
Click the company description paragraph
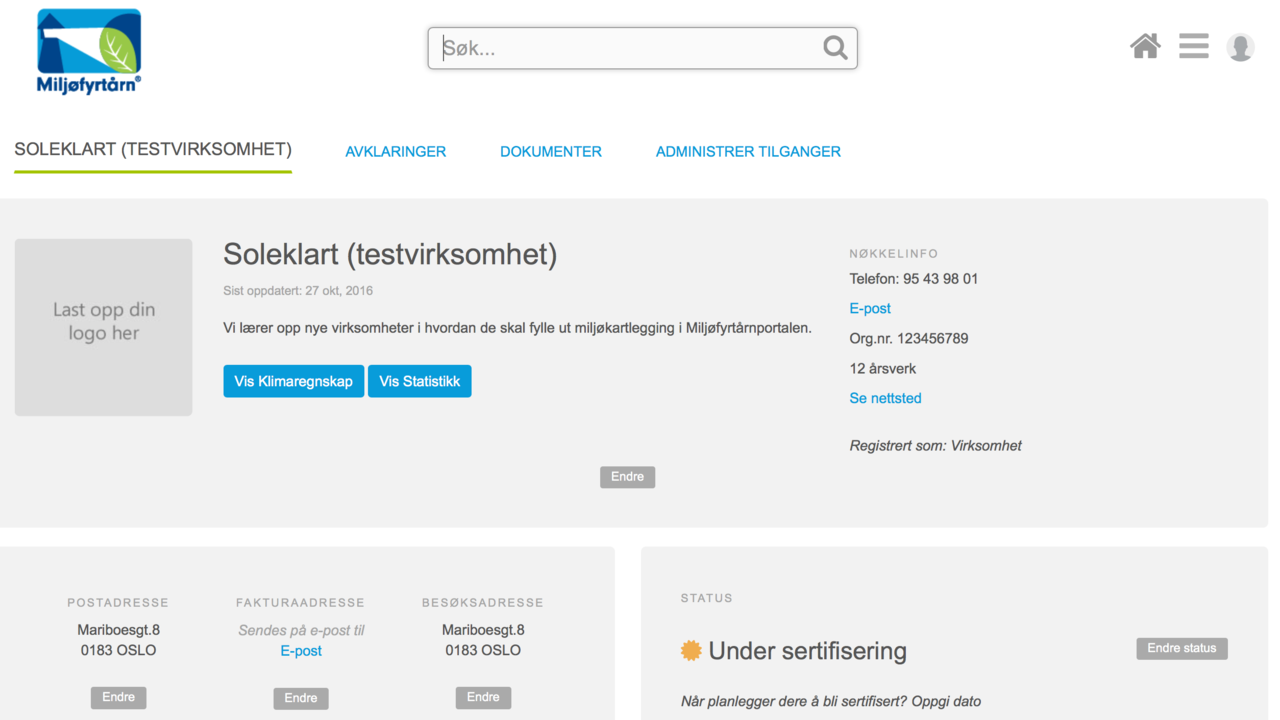[518, 328]
